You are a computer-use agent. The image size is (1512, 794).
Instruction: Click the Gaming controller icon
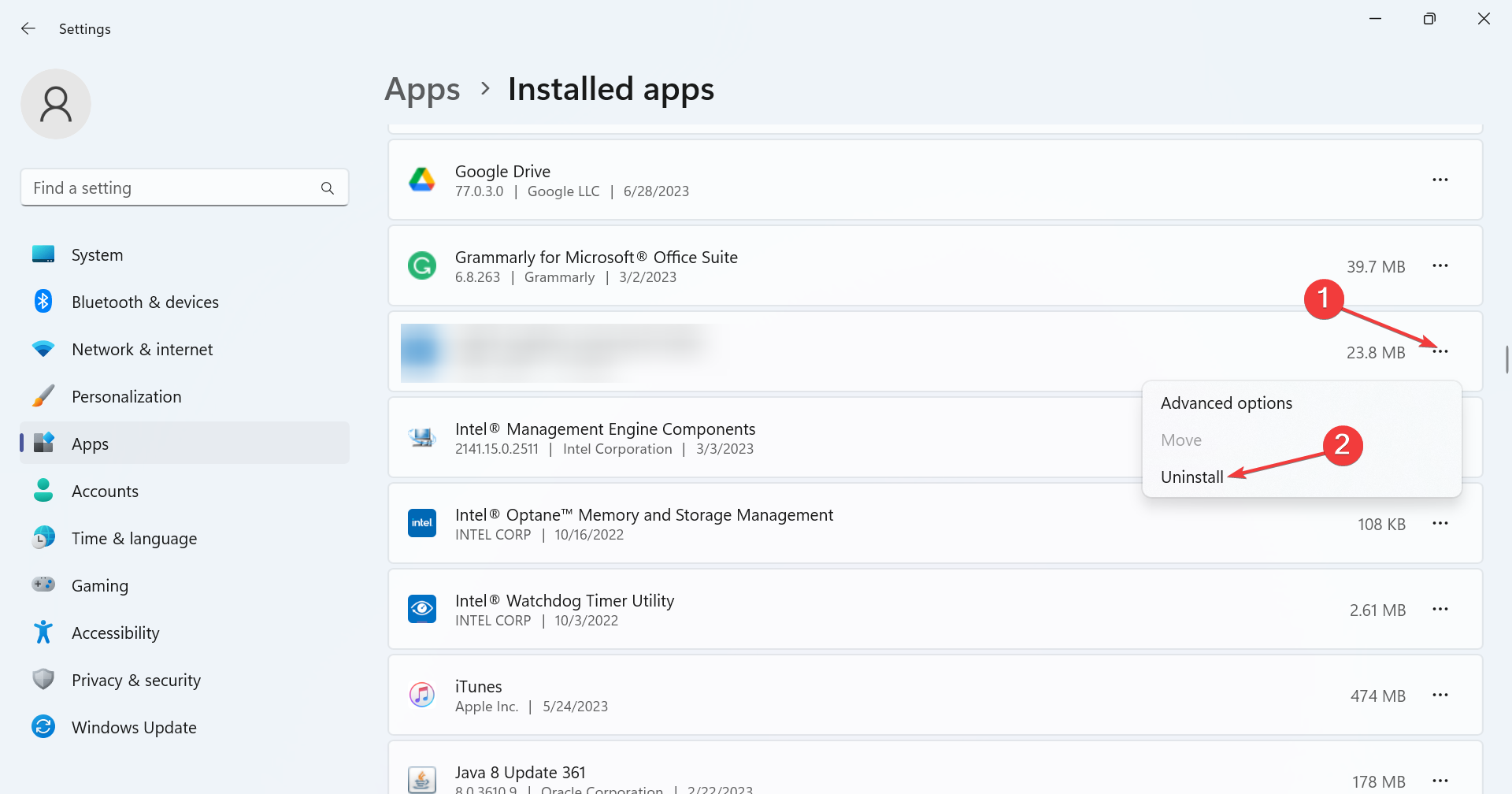tap(43, 584)
